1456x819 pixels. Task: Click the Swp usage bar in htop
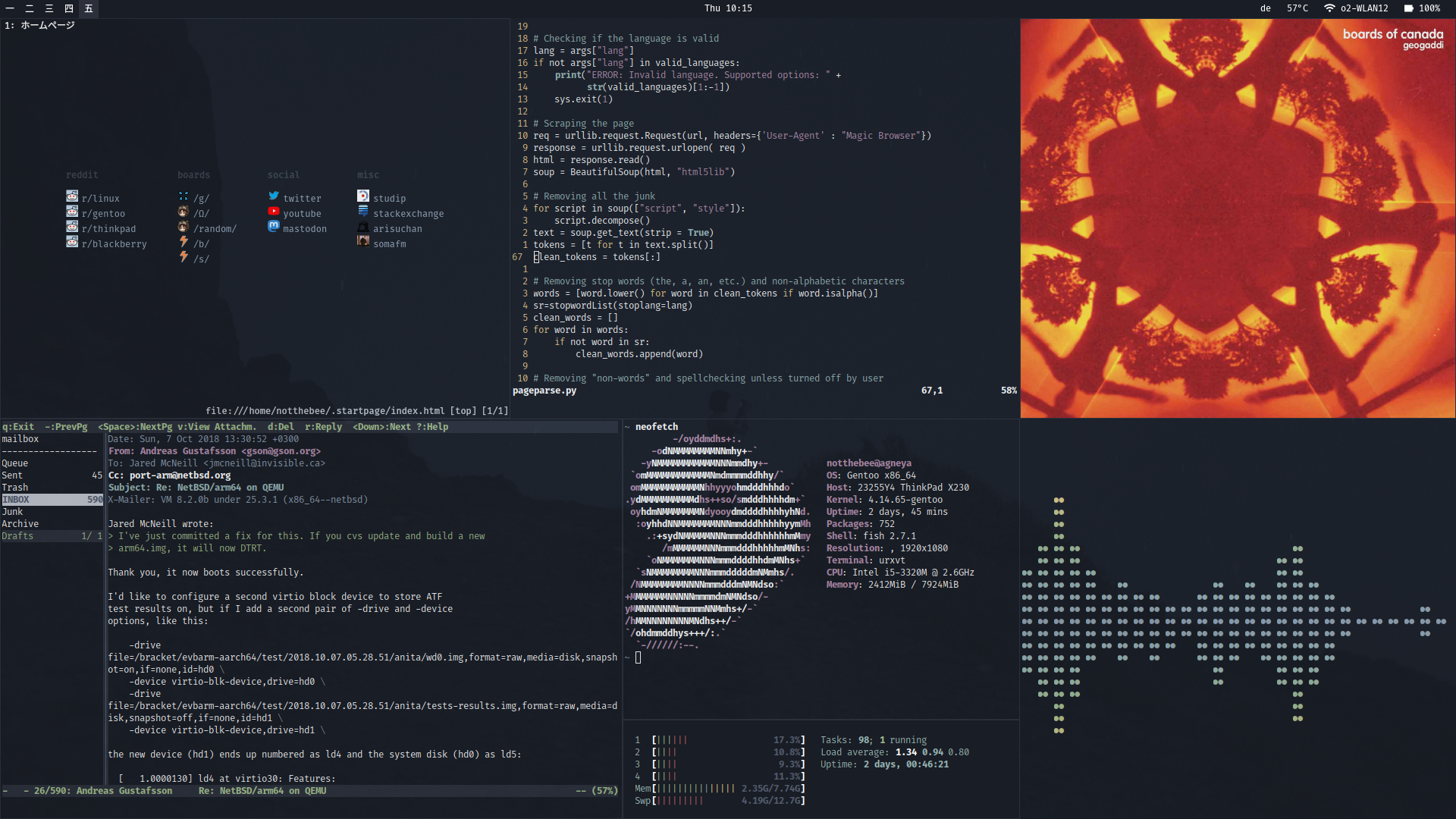point(720,801)
